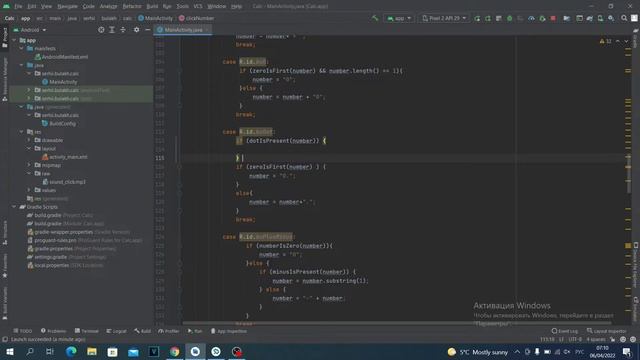
Task: Click the red Stop button icon
Action: (x=553, y=18)
